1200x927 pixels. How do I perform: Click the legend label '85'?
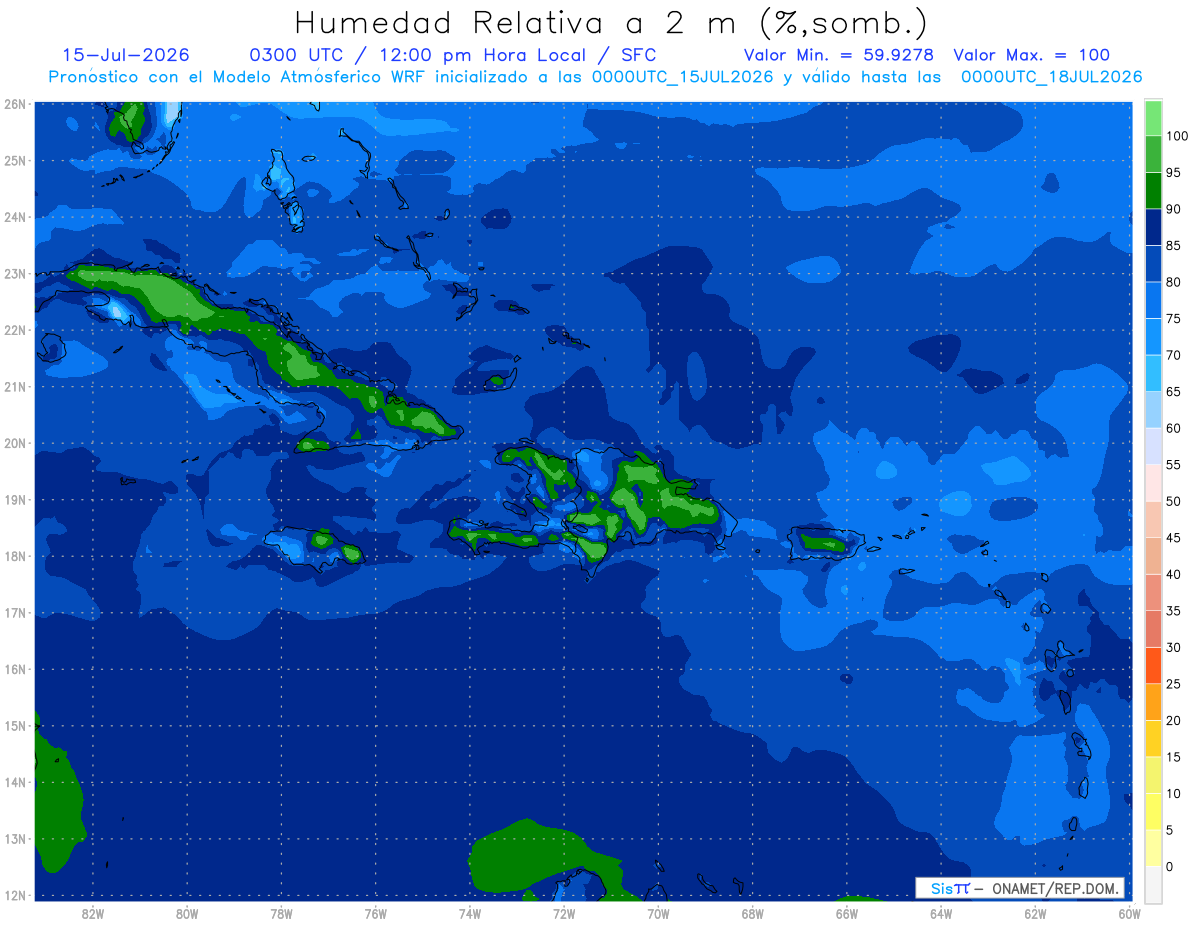point(1173,246)
